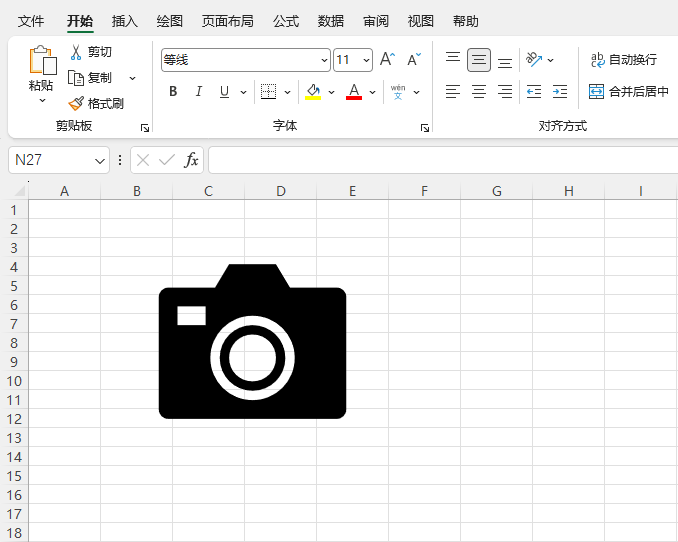This screenshot has height=542, width=678.
Task: Select column A header
Action: pos(64,191)
